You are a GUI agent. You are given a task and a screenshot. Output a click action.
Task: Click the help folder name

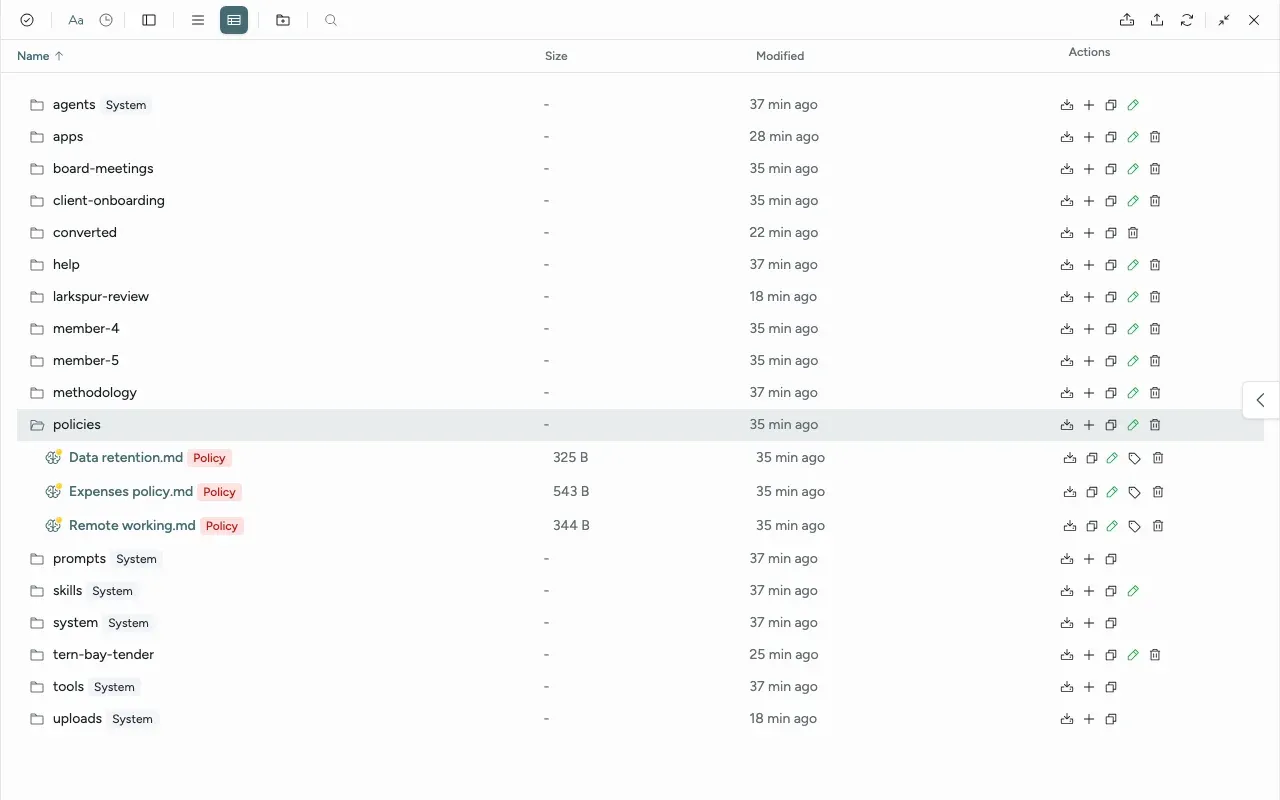pyautogui.click(x=66, y=264)
